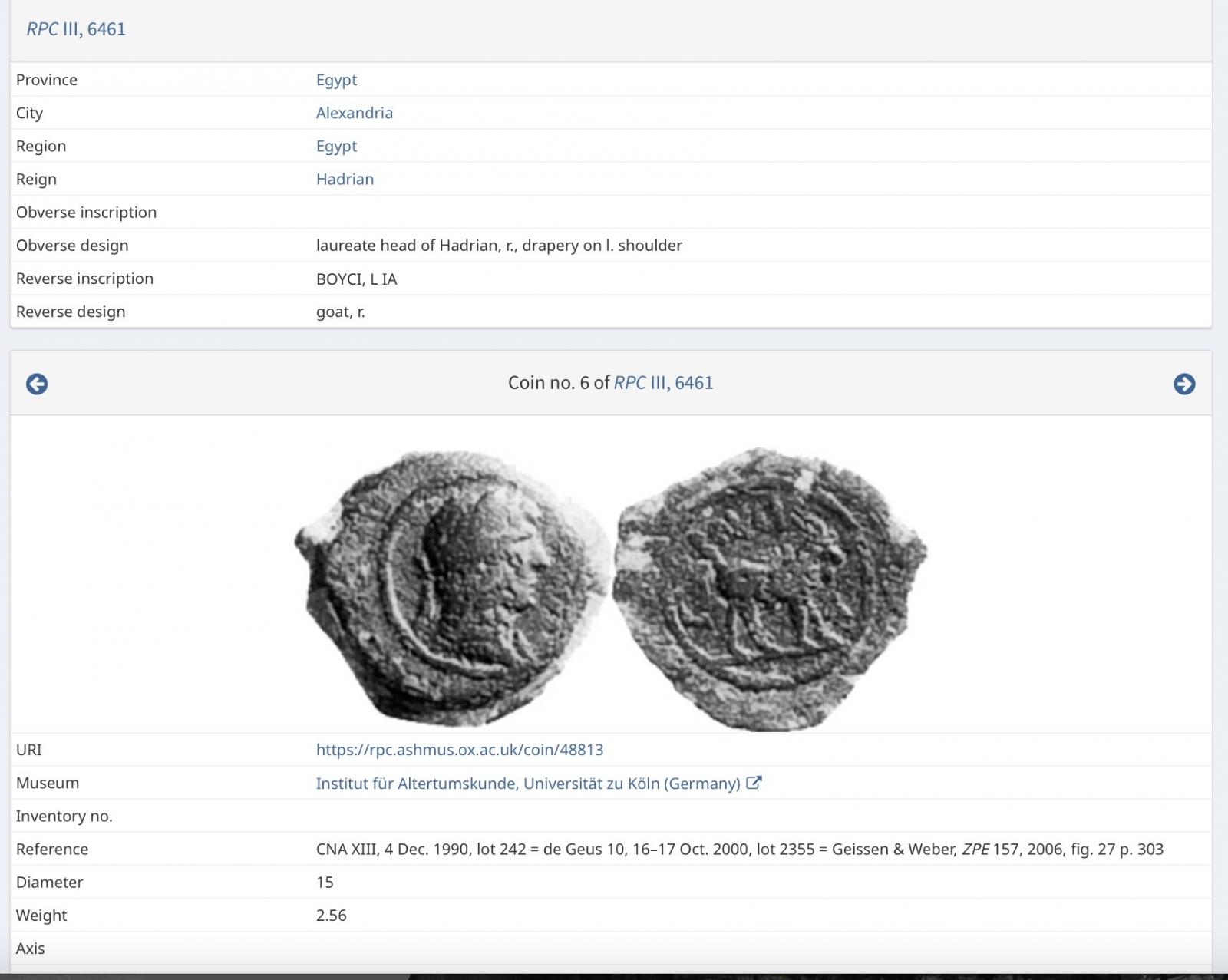Select the reverse design text 'goat, r.'
Screen dimensions: 1228x980
(341, 312)
